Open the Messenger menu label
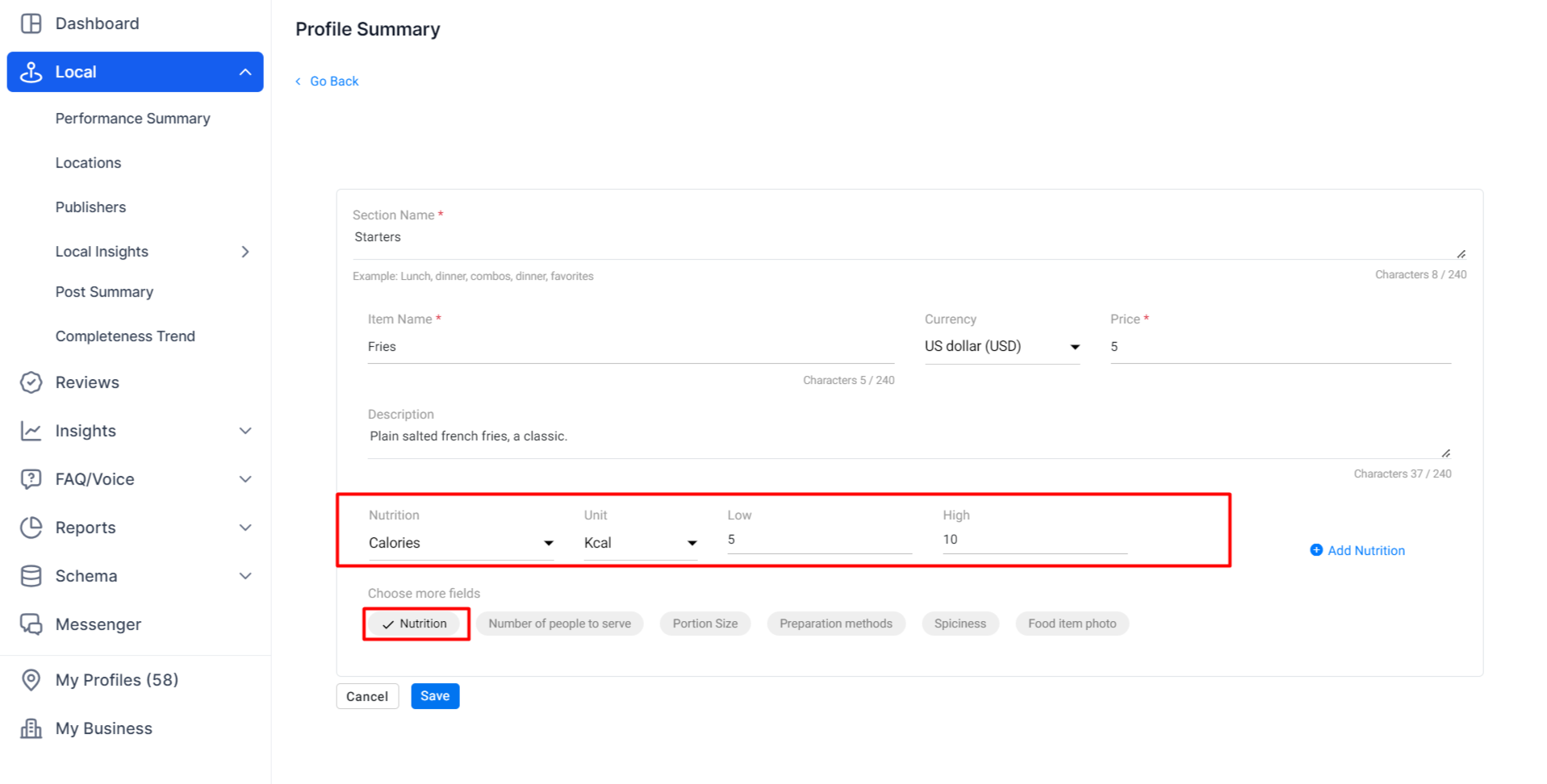The height and width of the screenshot is (784, 1547). click(x=98, y=624)
